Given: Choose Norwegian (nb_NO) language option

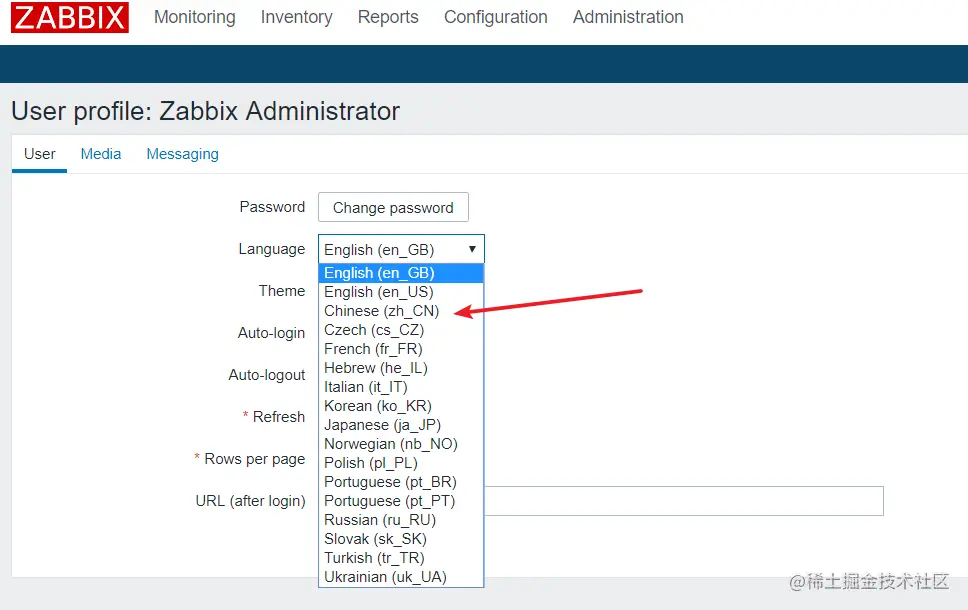Looking at the screenshot, I should (401, 444).
